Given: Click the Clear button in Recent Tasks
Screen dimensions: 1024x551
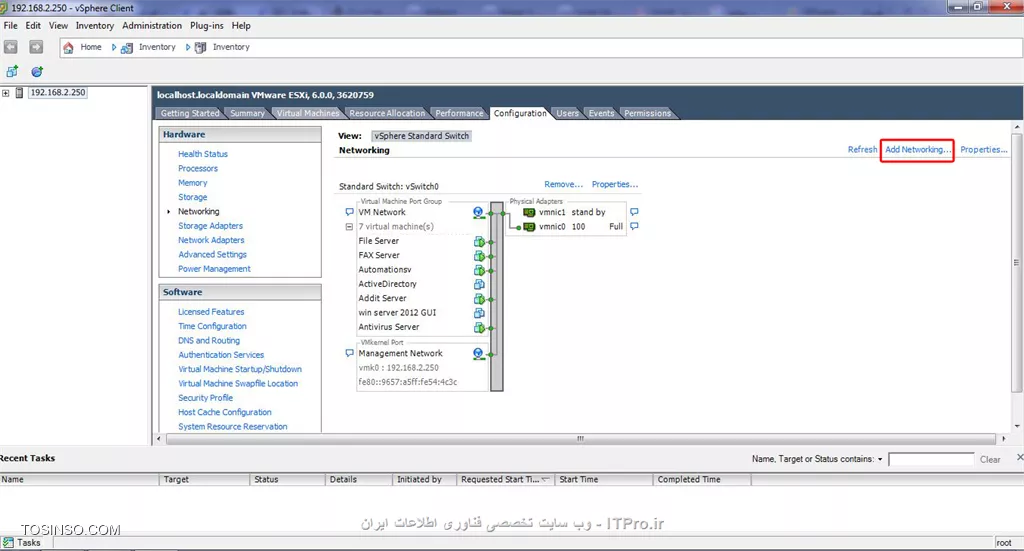Looking at the screenshot, I should click(x=990, y=460).
